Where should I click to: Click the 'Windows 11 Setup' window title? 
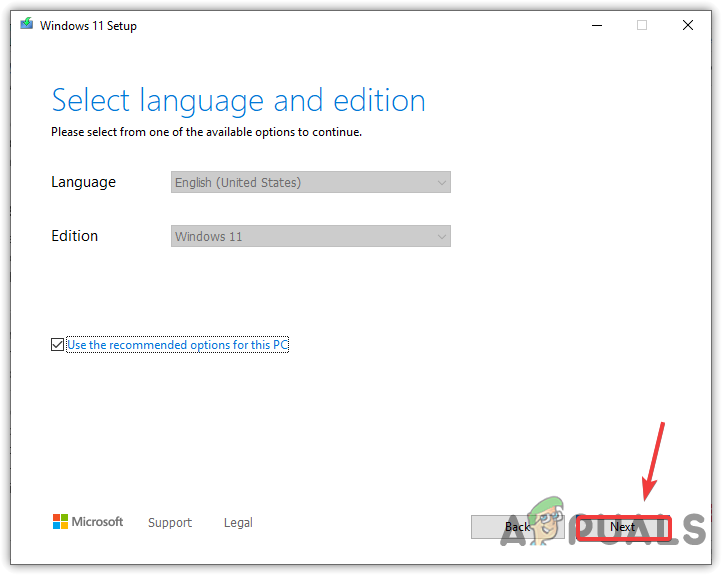click(x=88, y=26)
